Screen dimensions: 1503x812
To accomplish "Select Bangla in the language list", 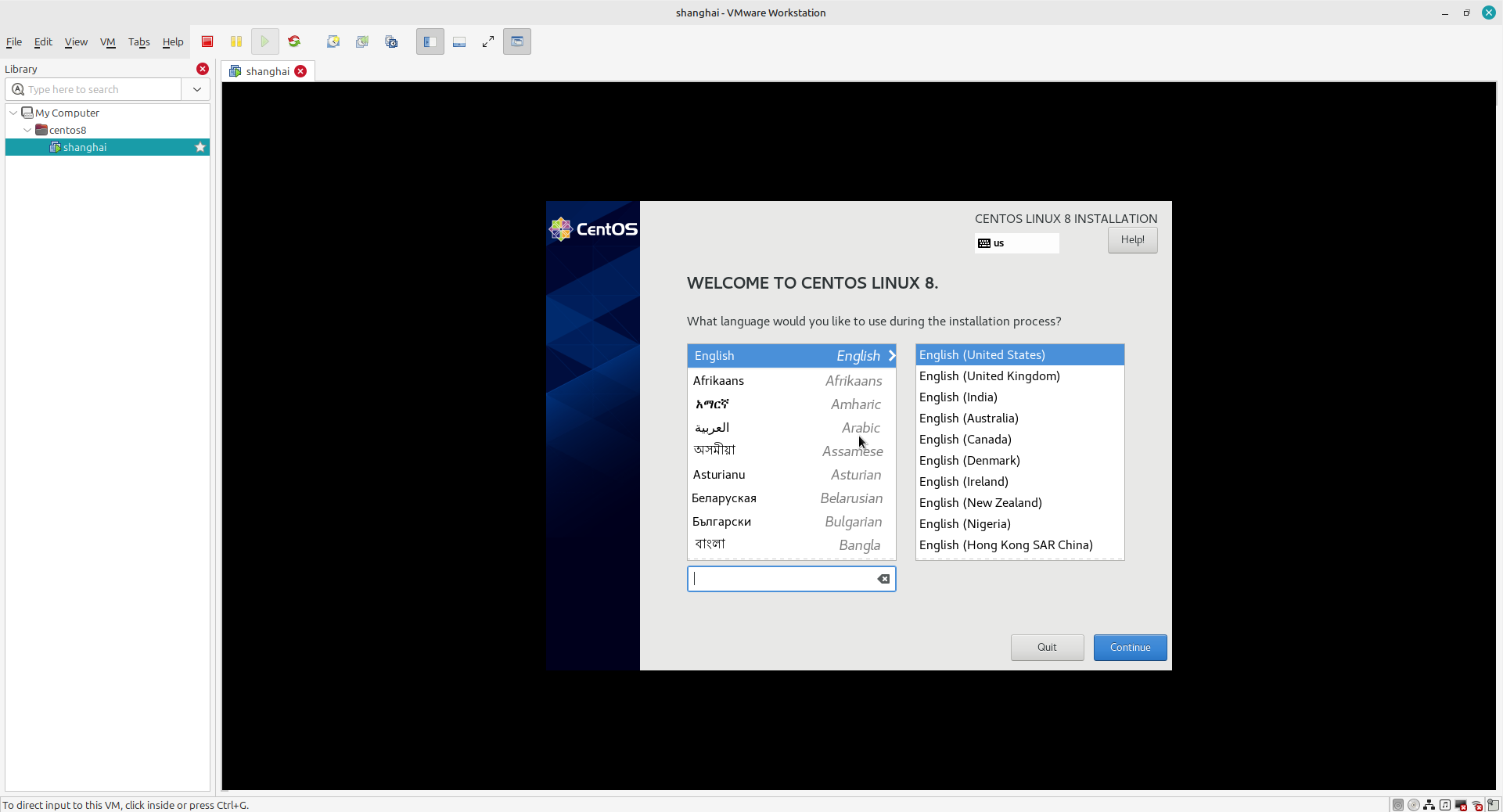I will pyautogui.click(x=791, y=545).
